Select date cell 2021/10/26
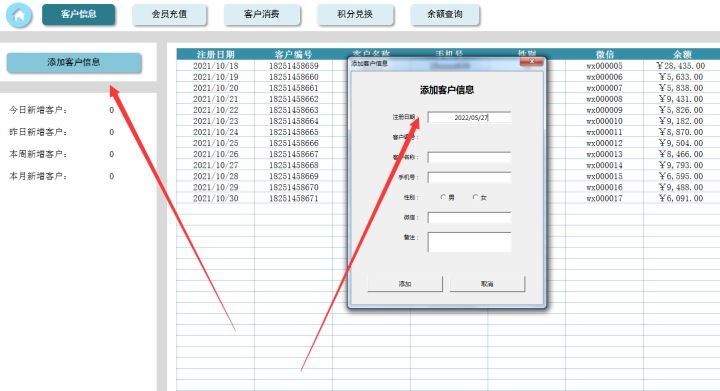Screen dimensions: 720x391 (215, 154)
